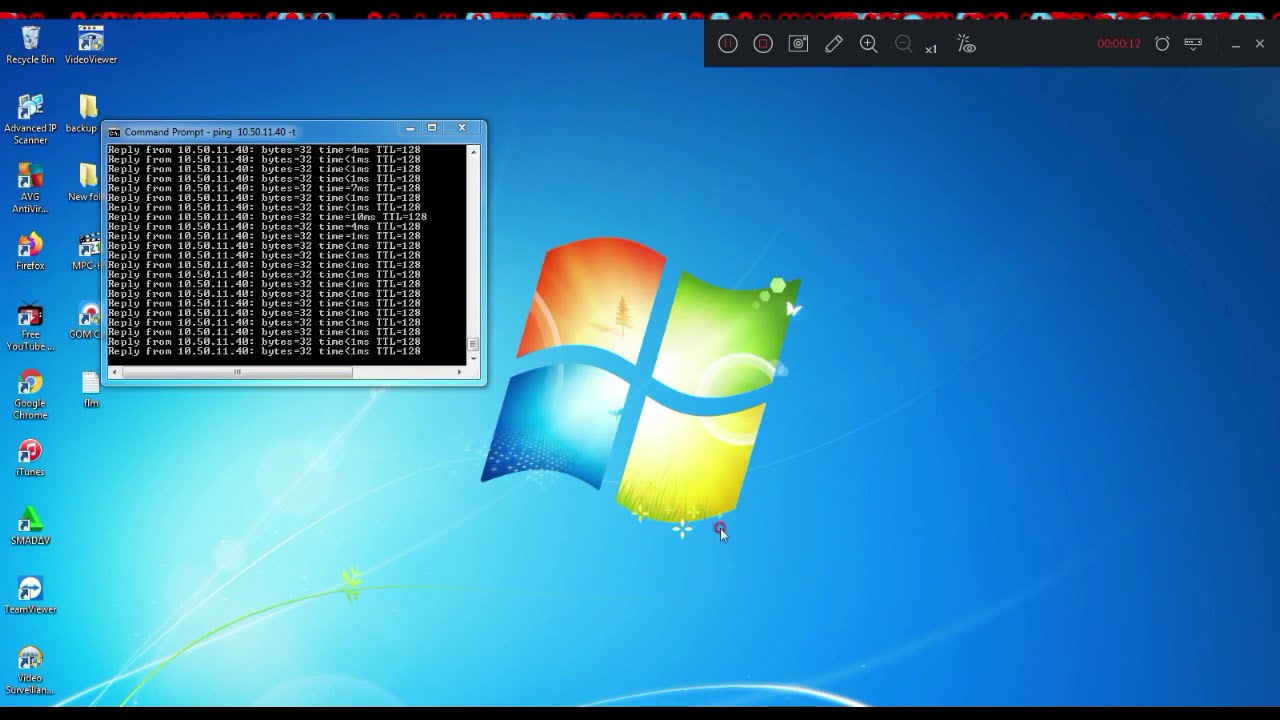Select the film text file icon
The width and height of the screenshot is (1280, 720).
coord(91,390)
